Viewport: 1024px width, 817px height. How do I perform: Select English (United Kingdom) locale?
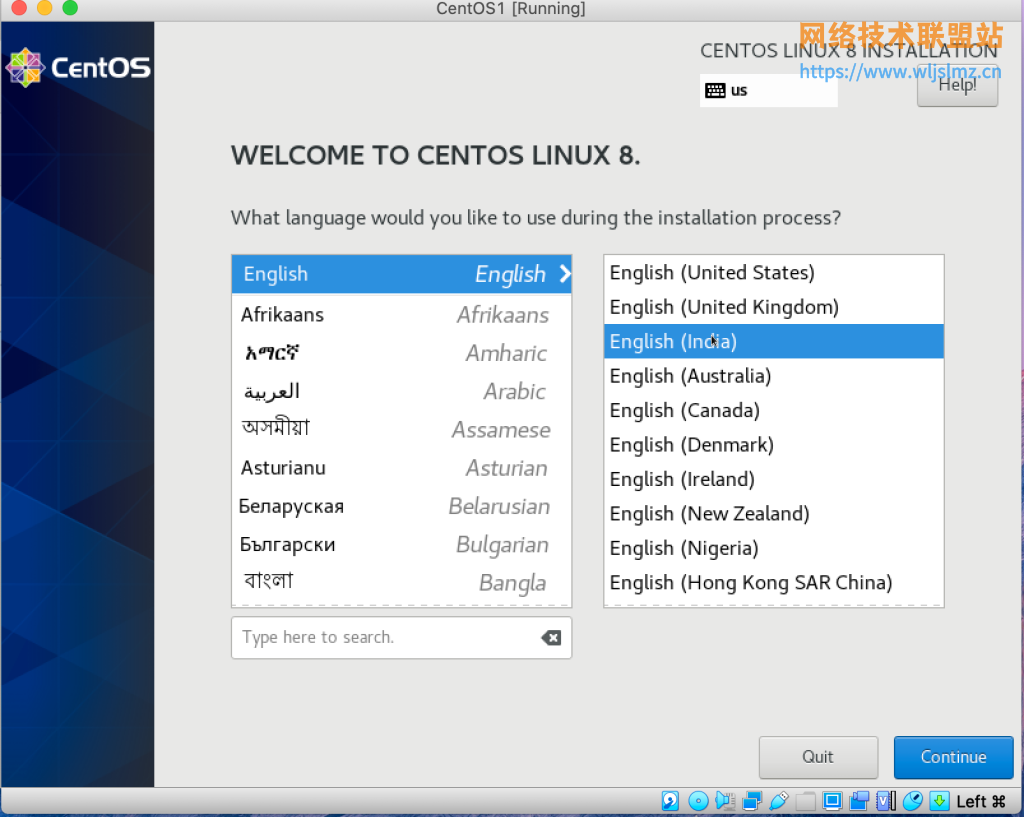(723, 307)
